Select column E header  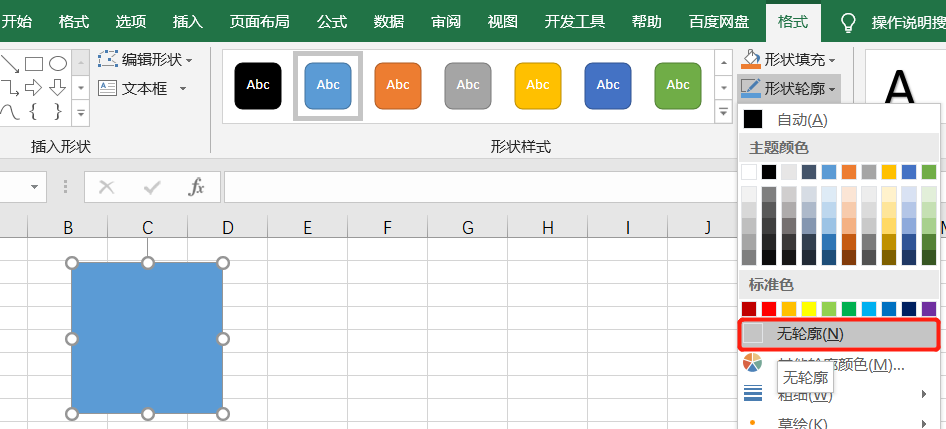[307, 228]
